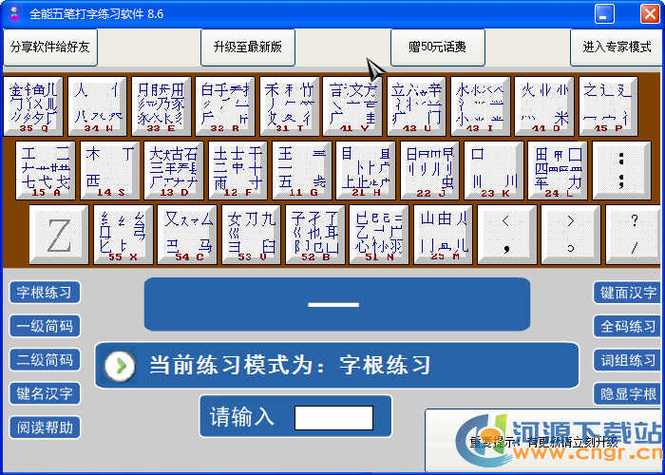This screenshot has width=665, height=475.
Task: Click the 请输入 text input box
Action: [334, 417]
